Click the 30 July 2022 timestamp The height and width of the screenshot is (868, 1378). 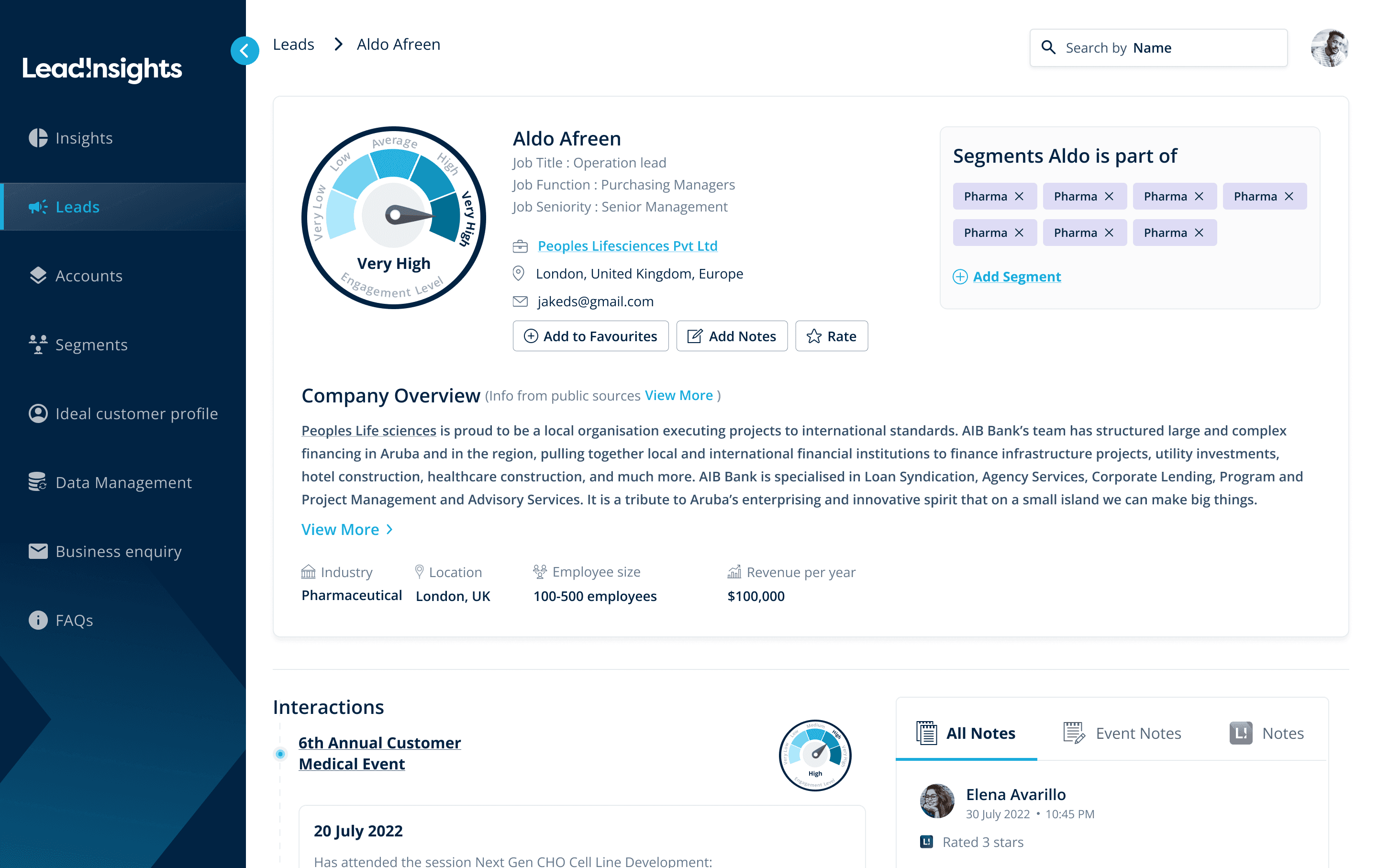[x=1030, y=813]
